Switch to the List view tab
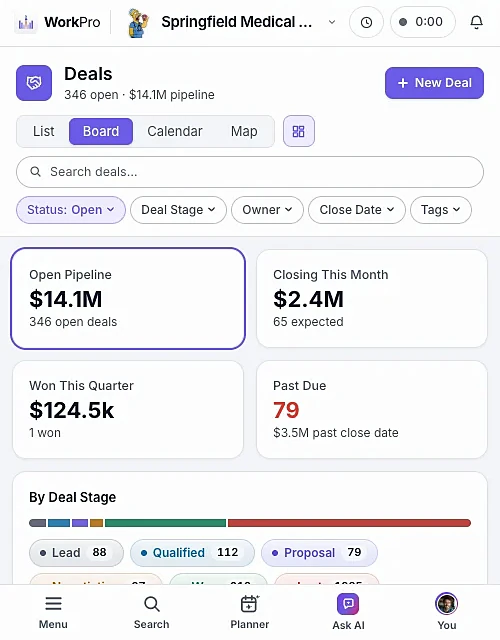 pyautogui.click(x=44, y=131)
